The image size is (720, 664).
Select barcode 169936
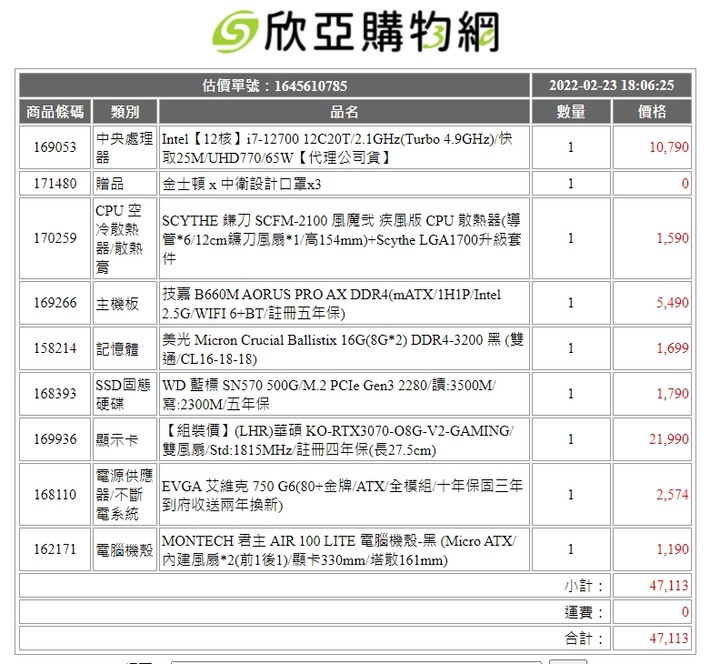tap(55, 439)
